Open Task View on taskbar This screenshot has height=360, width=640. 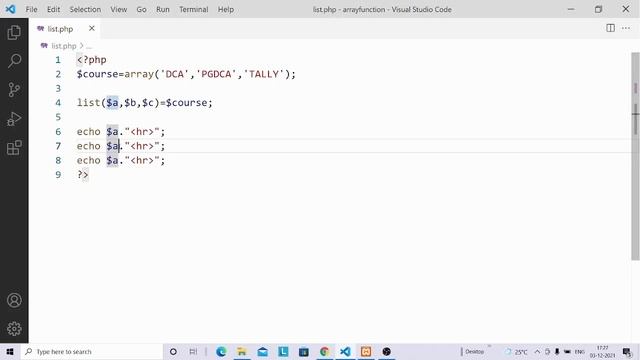coord(193,351)
